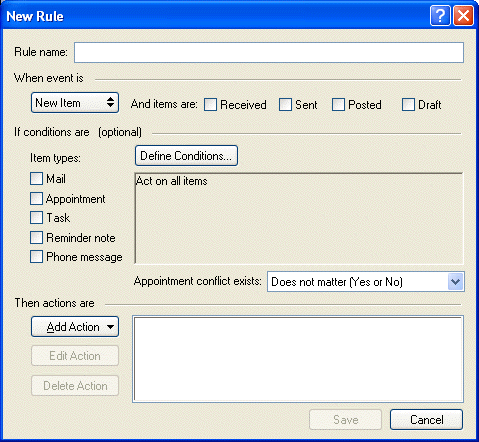479x442 pixels.
Task: Toggle the Task item type
Action: tap(36, 218)
